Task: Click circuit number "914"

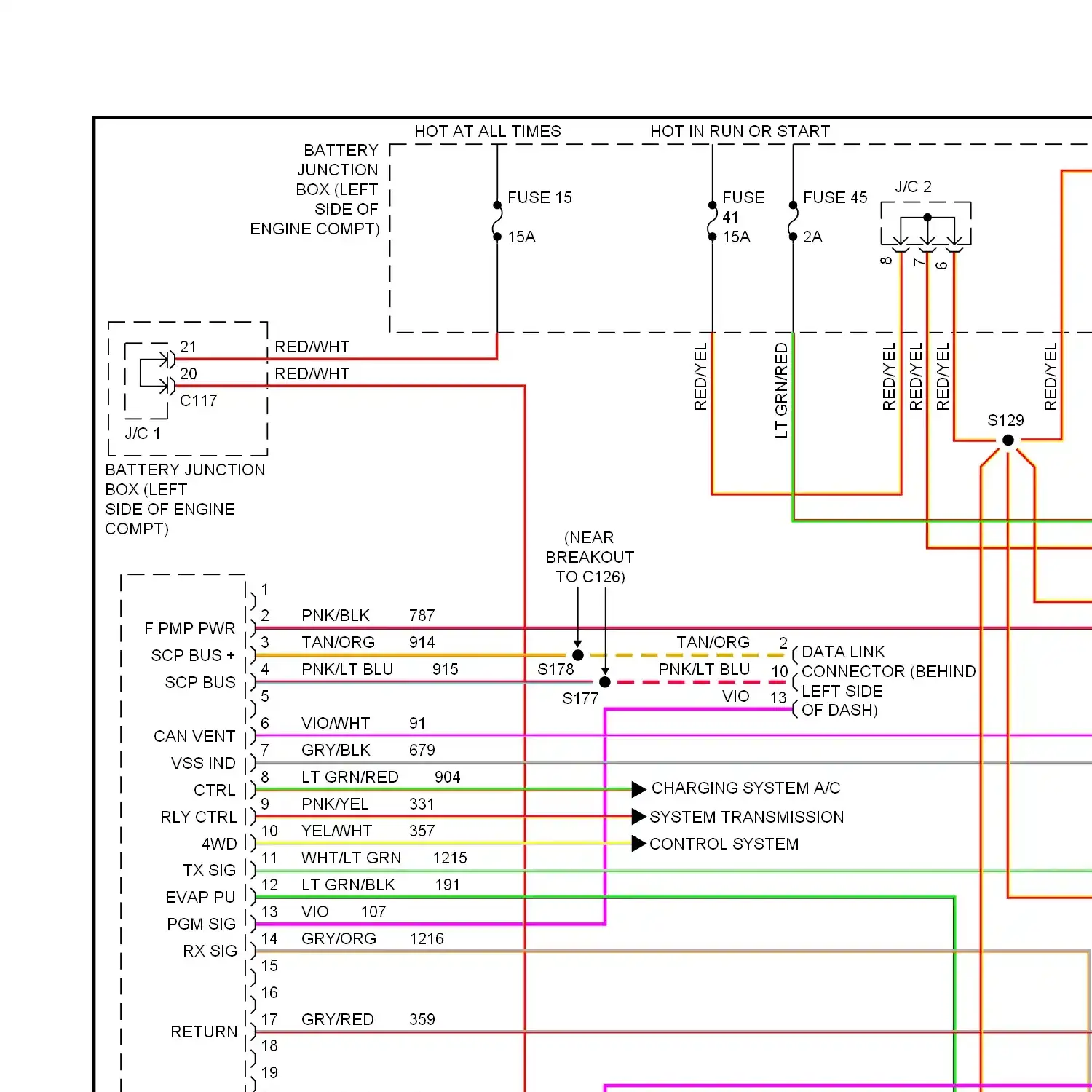Action: tap(422, 642)
